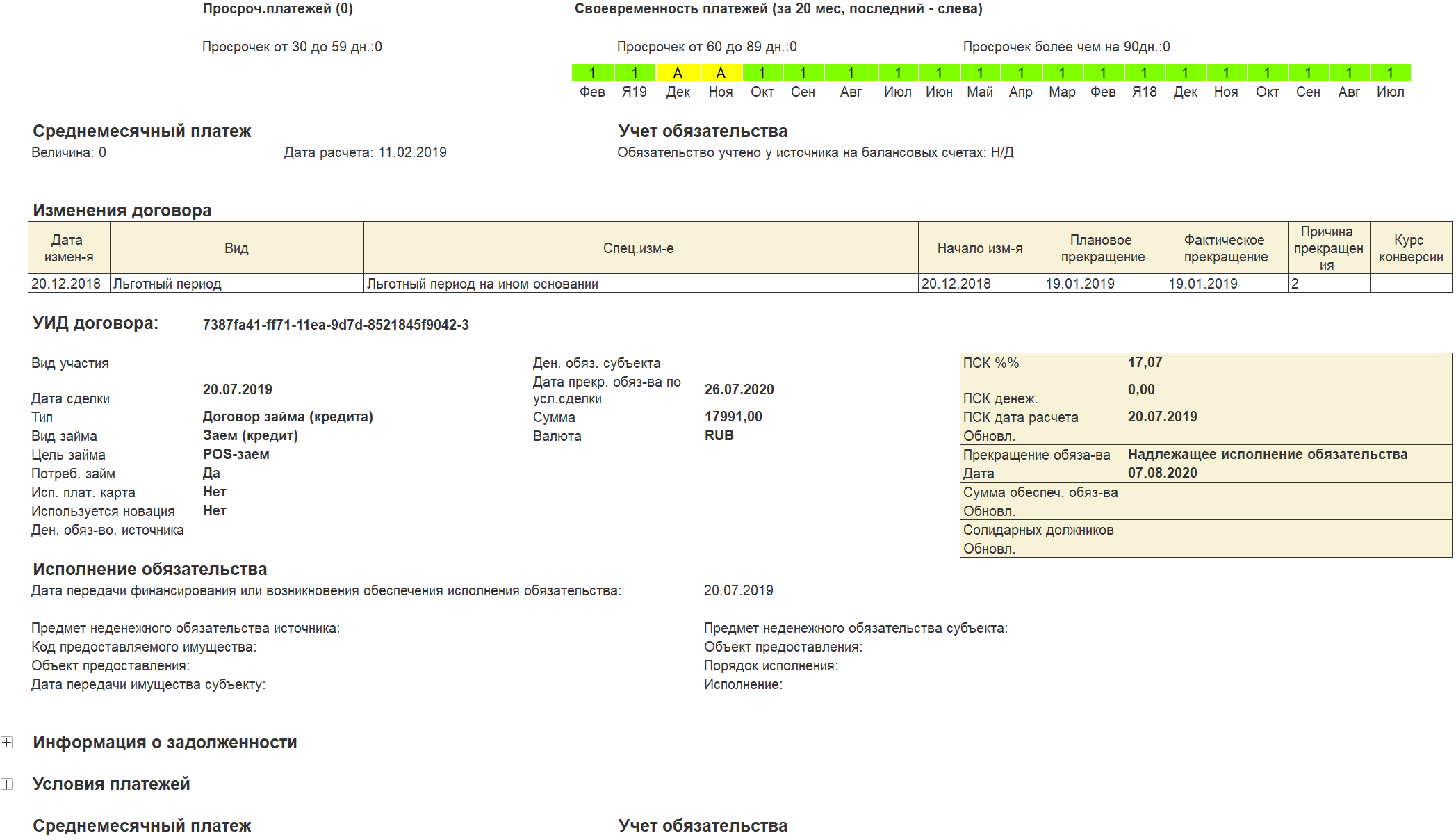The height and width of the screenshot is (840, 1456).
Task: Expand the Условия платежей section
Action: click(6, 784)
